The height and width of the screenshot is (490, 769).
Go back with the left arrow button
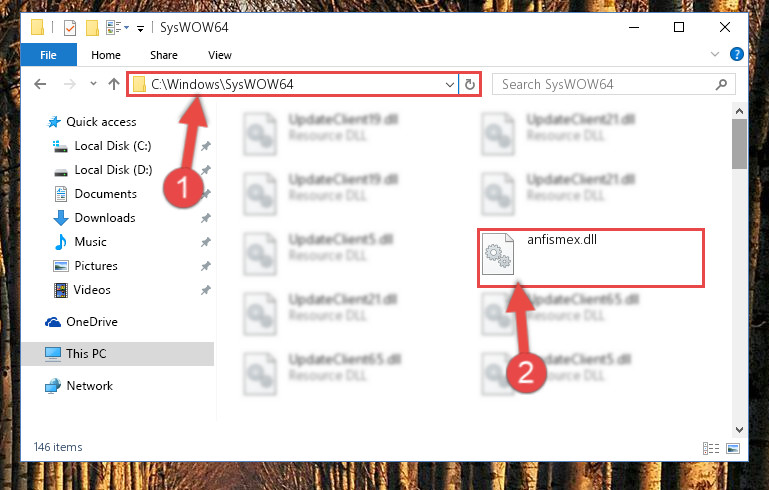[x=40, y=84]
